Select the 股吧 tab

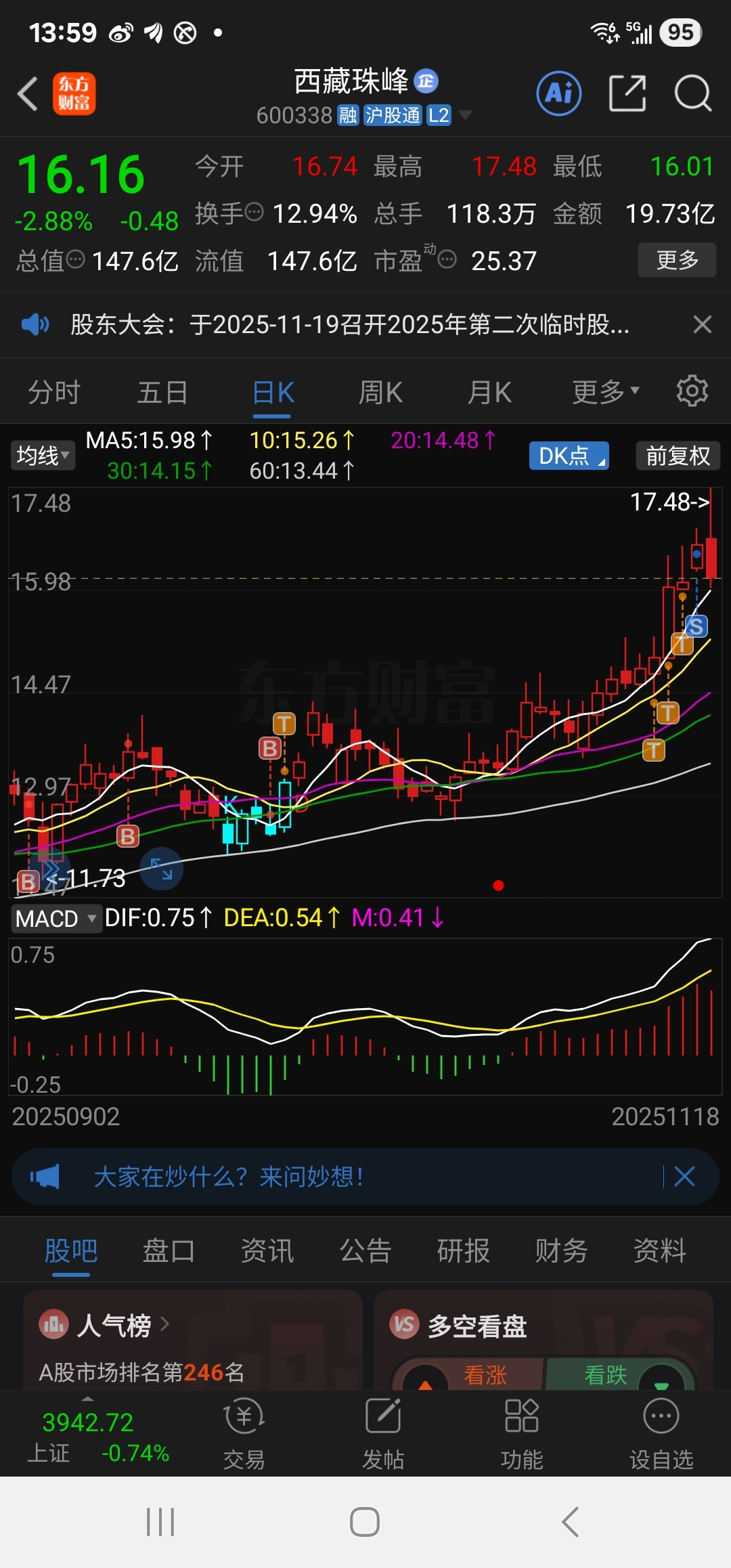click(71, 1251)
